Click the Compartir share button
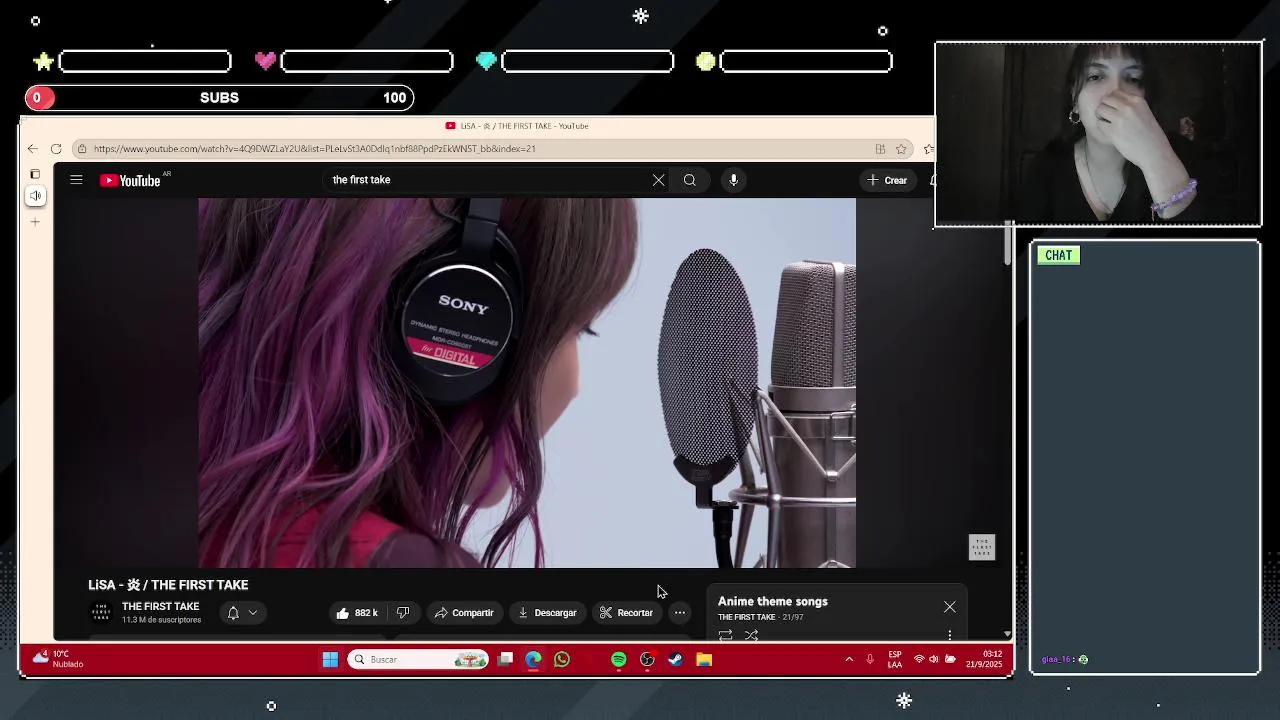The image size is (1280, 720). (465, 613)
